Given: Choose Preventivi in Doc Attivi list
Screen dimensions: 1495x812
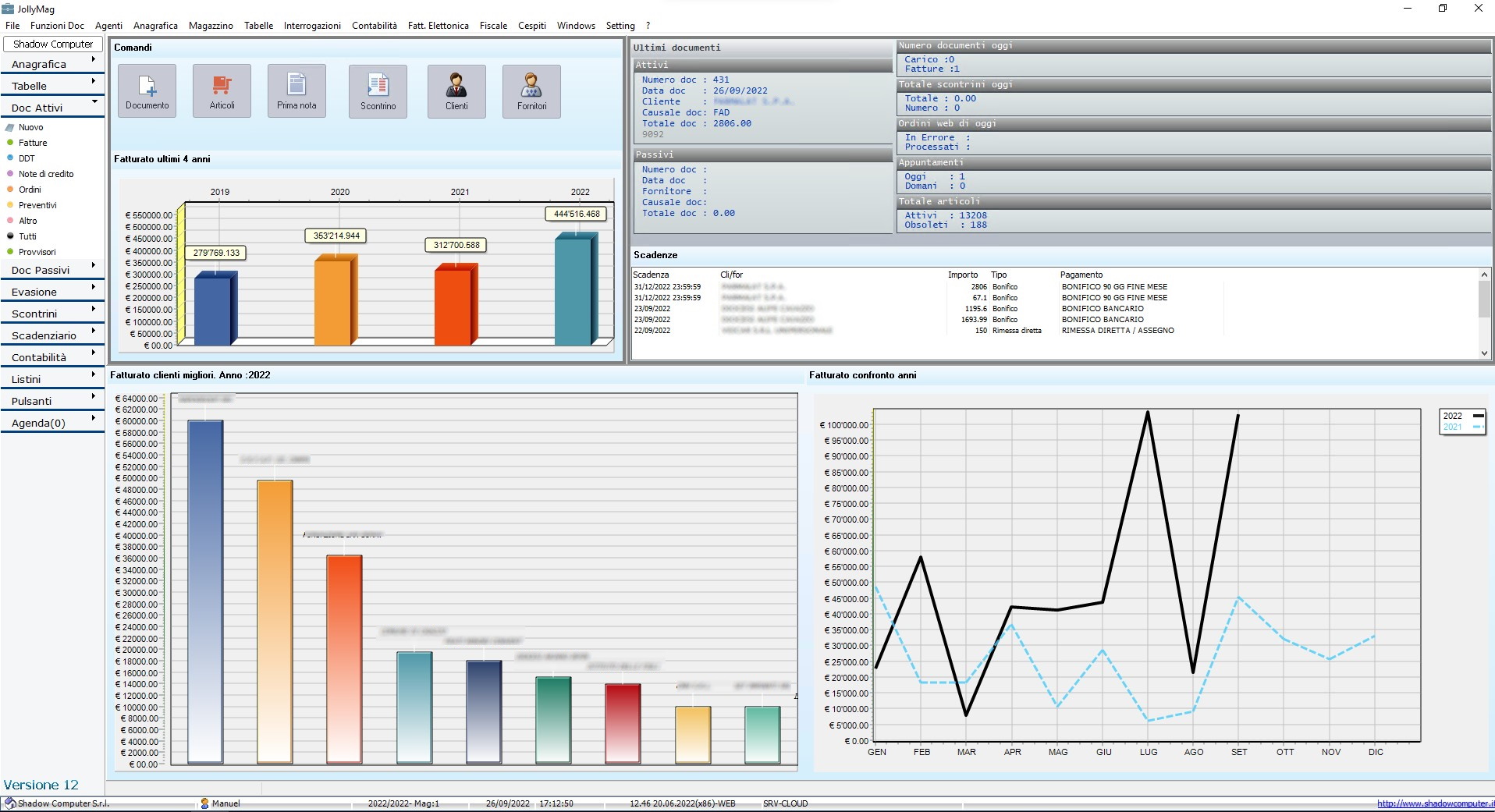Looking at the screenshot, I should pyautogui.click(x=37, y=205).
